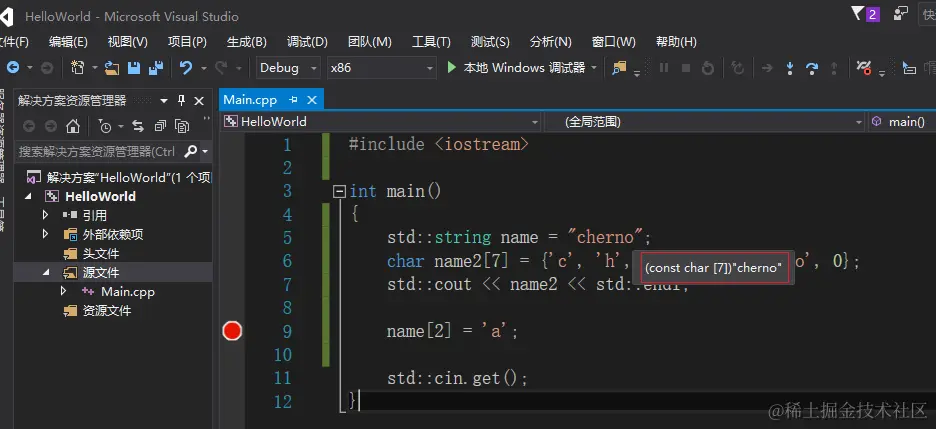Expand the 外部依赖项 tree node
The image size is (936, 429).
[45, 234]
